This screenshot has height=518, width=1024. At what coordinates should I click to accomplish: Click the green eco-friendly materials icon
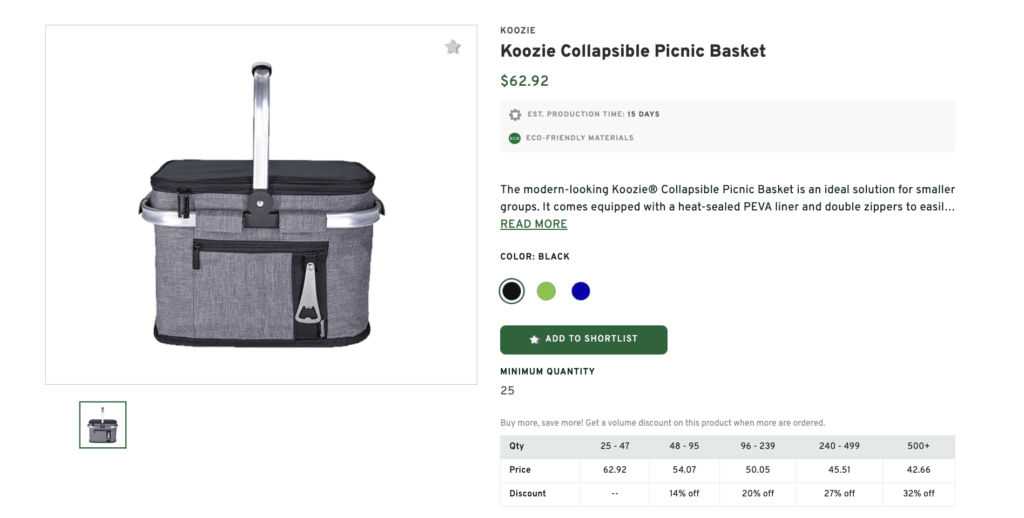(515, 138)
